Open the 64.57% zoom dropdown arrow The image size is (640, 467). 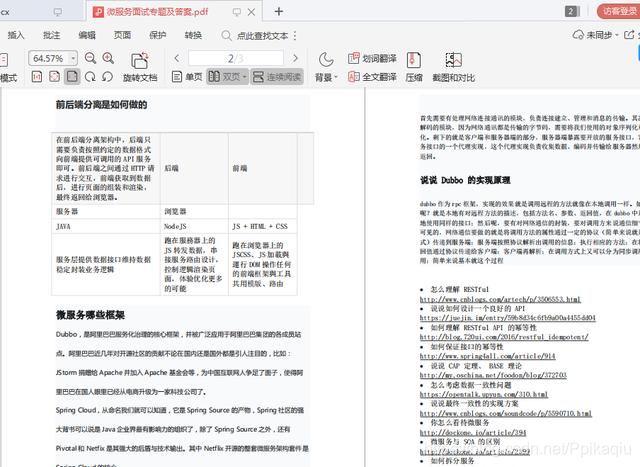tap(73, 58)
